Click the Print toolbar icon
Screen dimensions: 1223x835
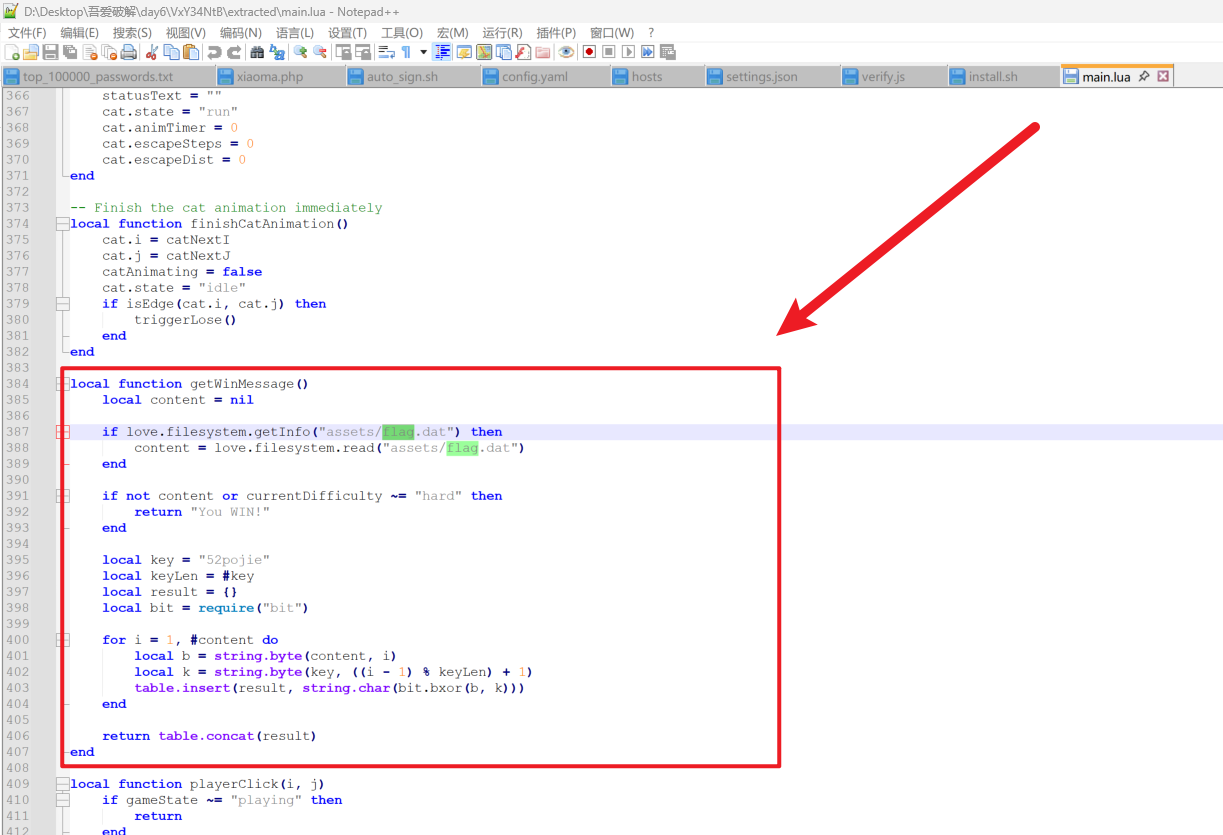click(130, 52)
